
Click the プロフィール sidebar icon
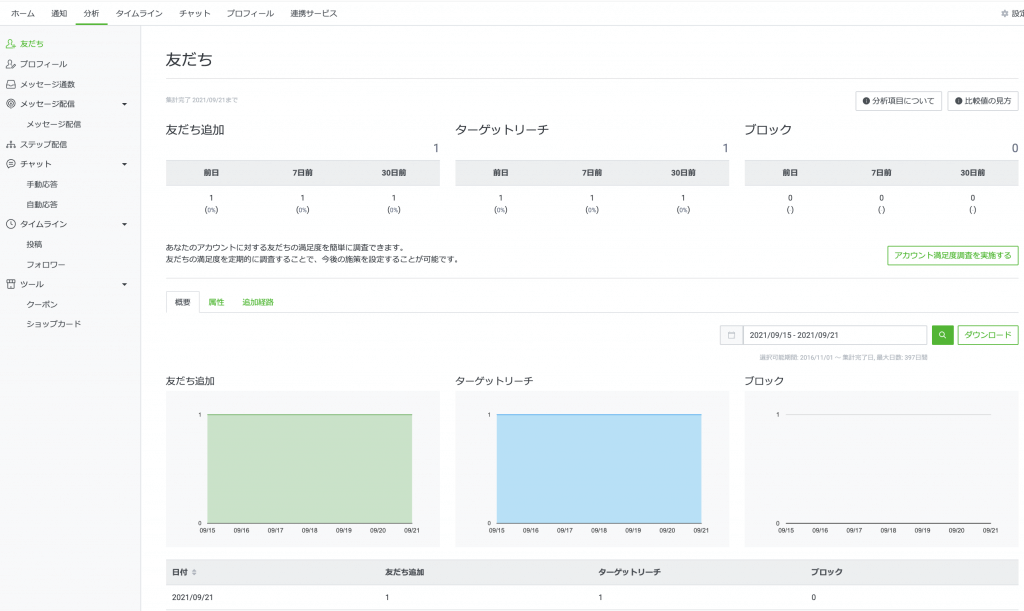pyautogui.click(x=10, y=64)
